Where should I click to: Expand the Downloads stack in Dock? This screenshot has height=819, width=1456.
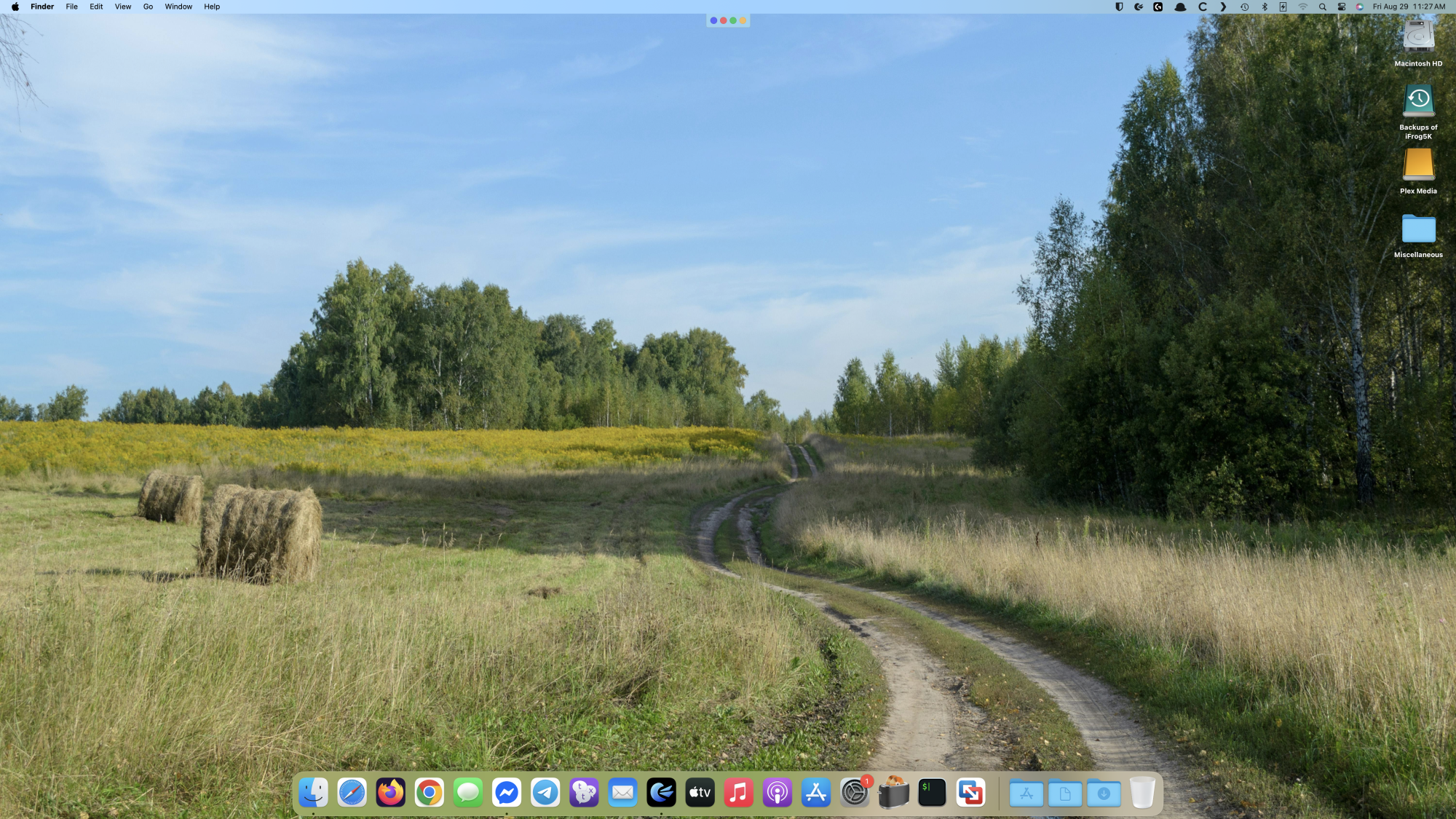tap(1104, 793)
